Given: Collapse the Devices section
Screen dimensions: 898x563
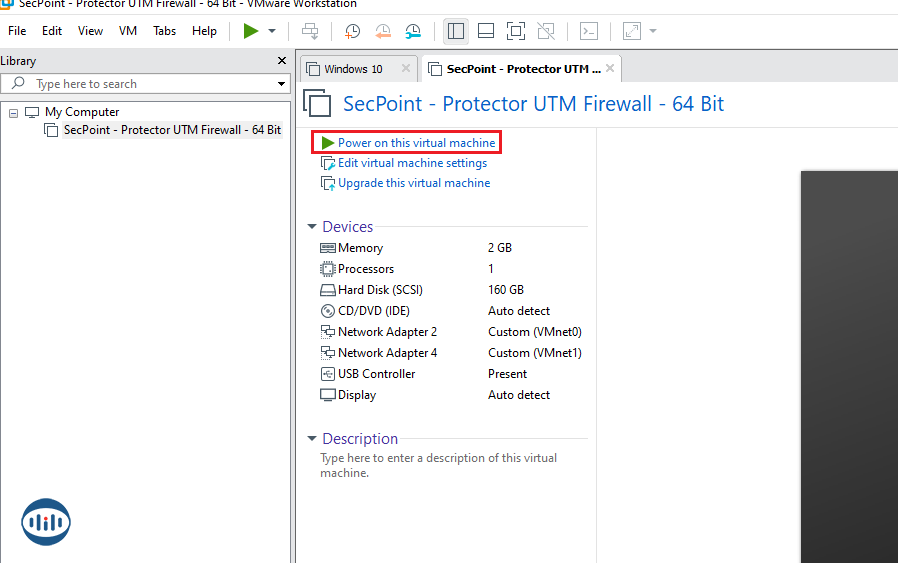Looking at the screenshot, I should point(312,227).
